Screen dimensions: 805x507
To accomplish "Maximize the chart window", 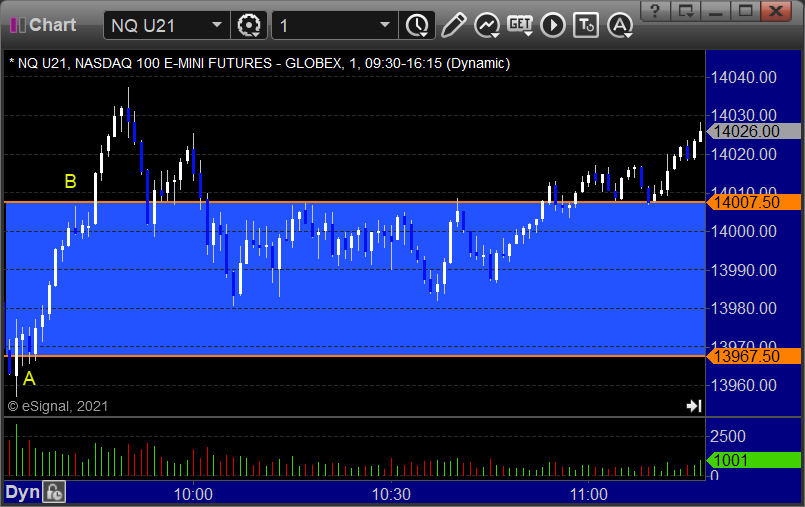I will (746, 11).
